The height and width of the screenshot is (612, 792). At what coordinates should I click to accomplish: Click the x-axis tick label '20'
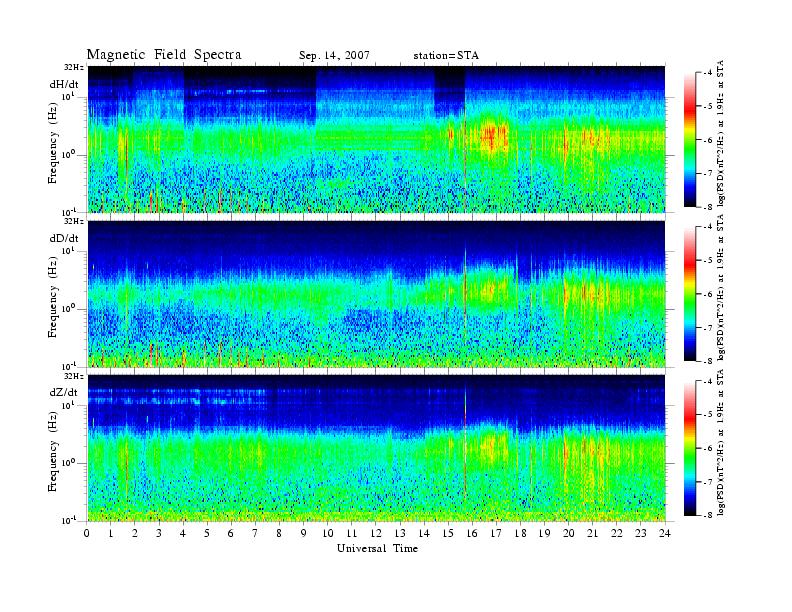click(x=568, y=533)
